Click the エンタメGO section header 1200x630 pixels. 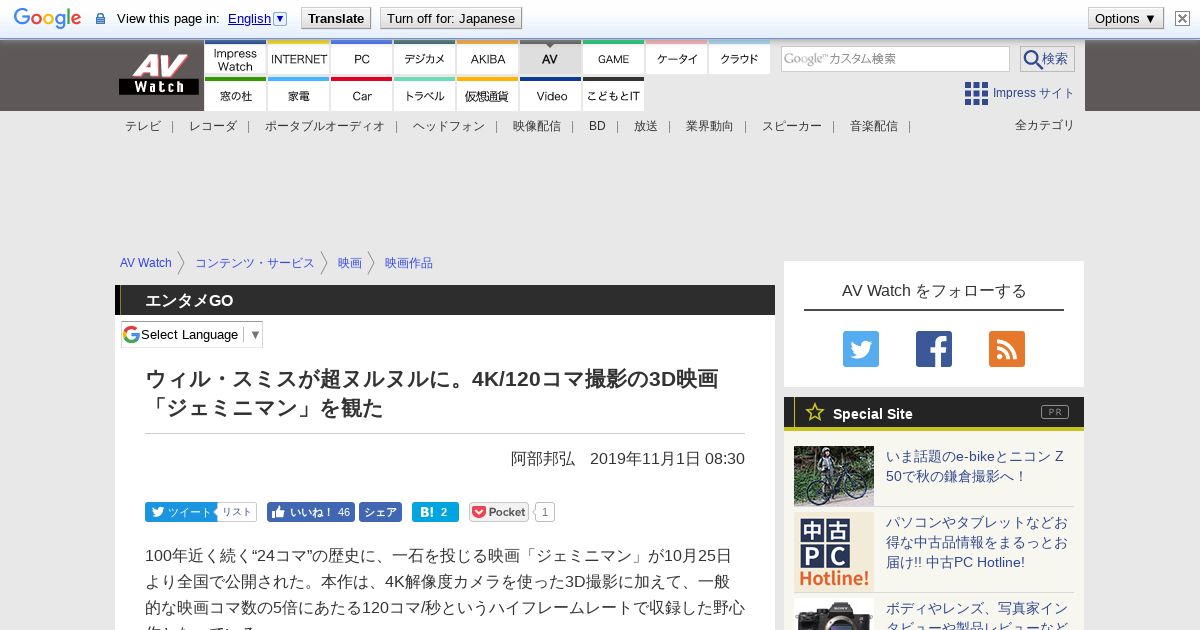pyautogui.click(x=445, y=300)
